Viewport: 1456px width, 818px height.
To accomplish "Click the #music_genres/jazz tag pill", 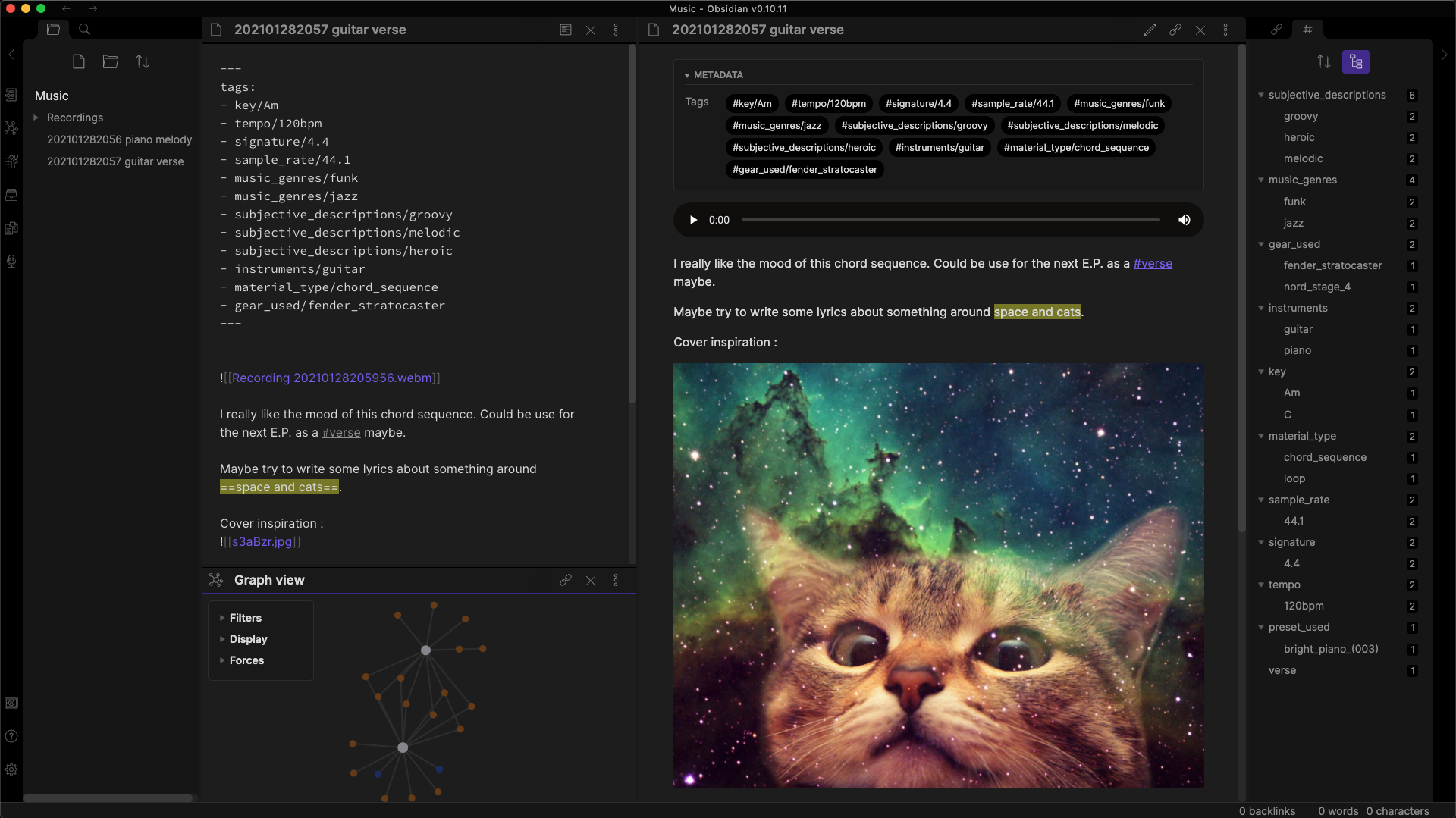I will [777, 125].
